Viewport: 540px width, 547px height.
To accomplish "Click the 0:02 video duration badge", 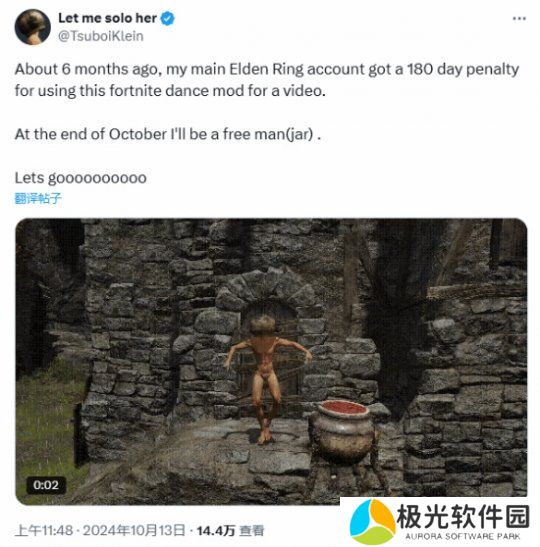I will coord(46,485).
